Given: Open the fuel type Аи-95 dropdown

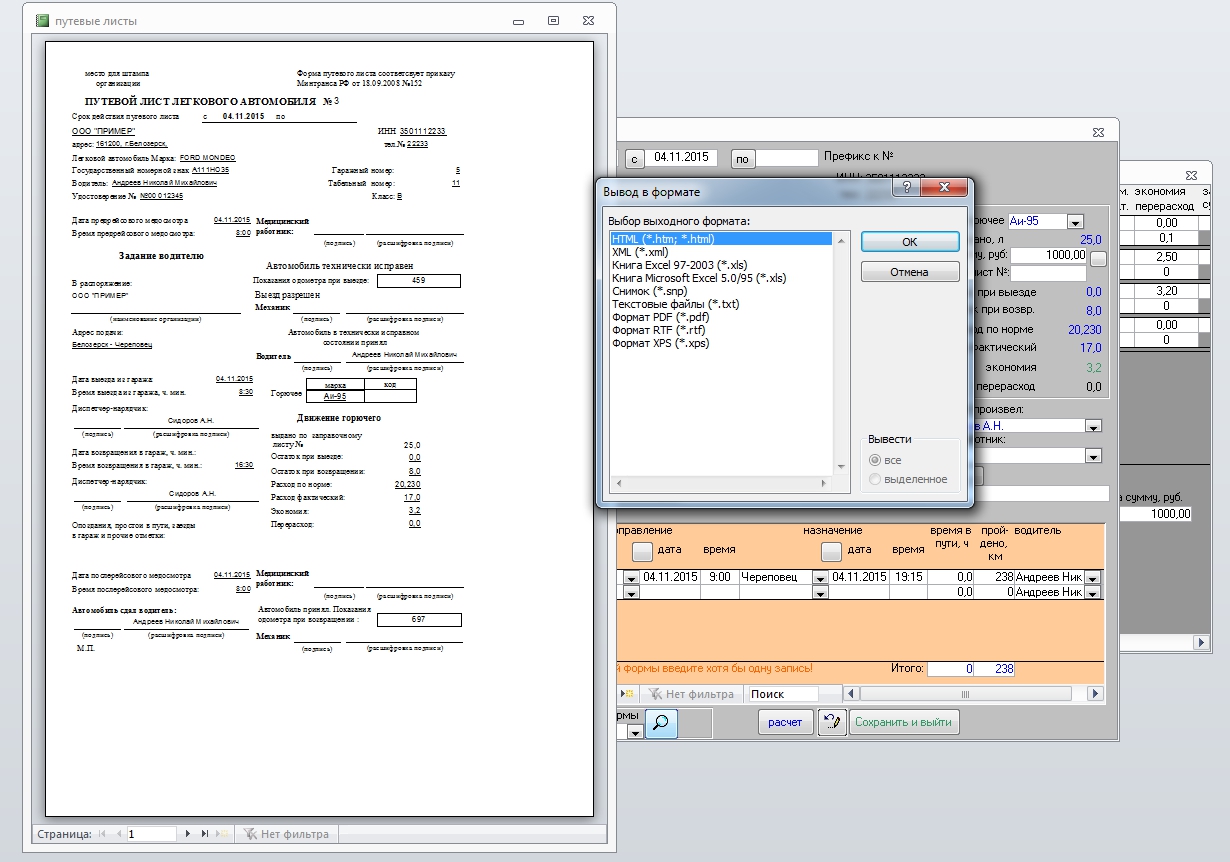Looking at the screenshot, I should pyautogui.click(x=1075, y=221).
